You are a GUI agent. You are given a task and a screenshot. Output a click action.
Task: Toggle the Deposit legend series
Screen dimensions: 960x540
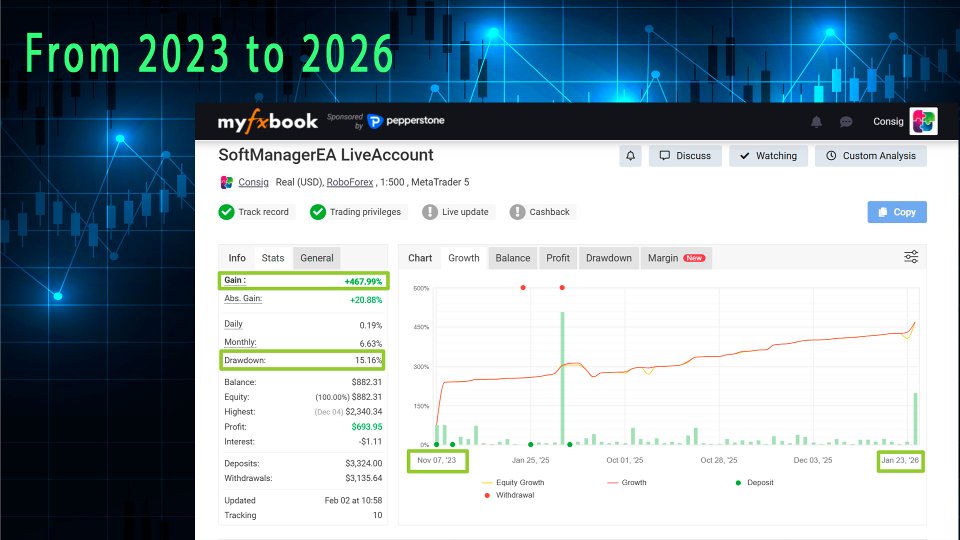(754, 482)
